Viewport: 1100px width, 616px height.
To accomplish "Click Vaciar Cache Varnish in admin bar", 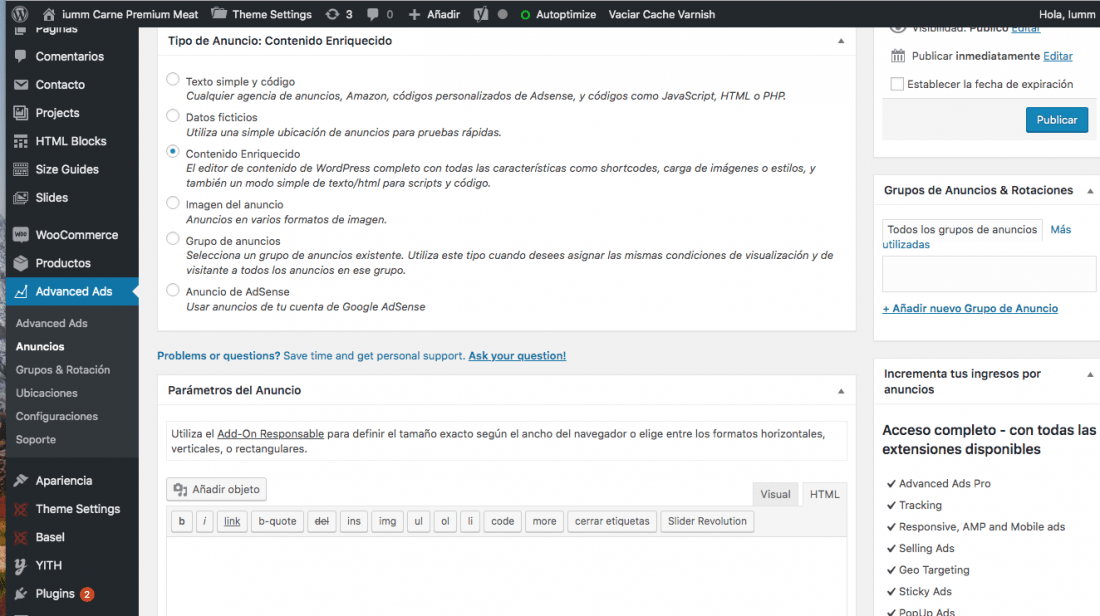I will tap(662, 14).
